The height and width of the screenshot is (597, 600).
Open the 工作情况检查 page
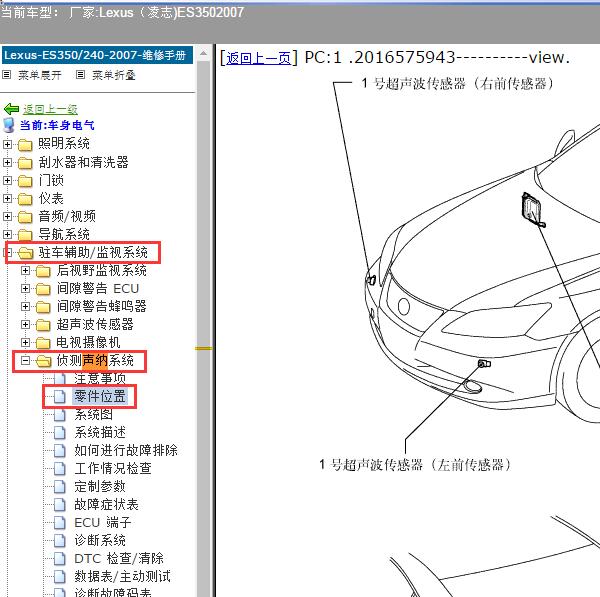coord(113,468)
